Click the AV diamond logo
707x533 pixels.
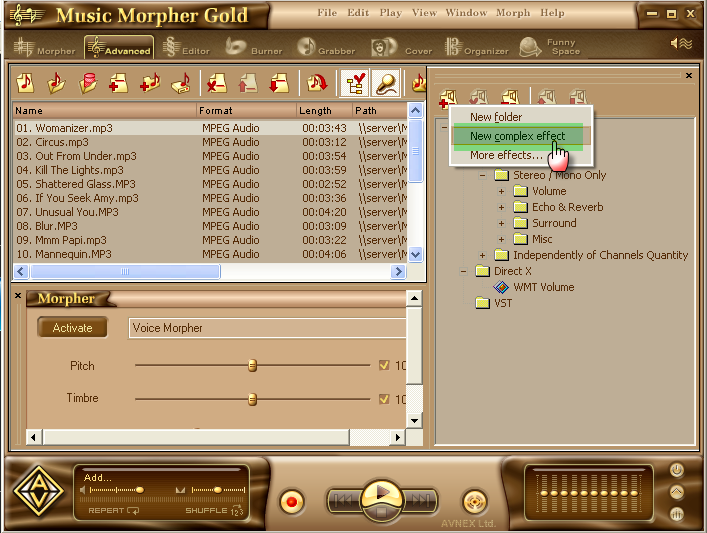[x=39, y=492]
